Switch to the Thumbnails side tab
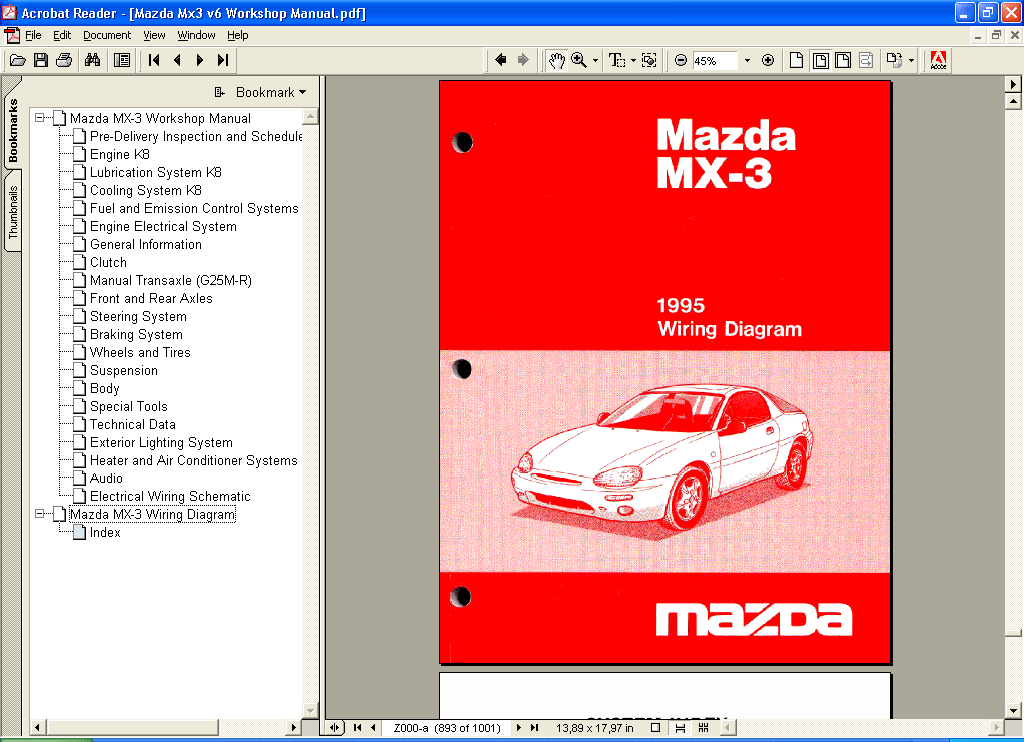The height and width of the screenshot is (742, 1024). tap(12, 212)
